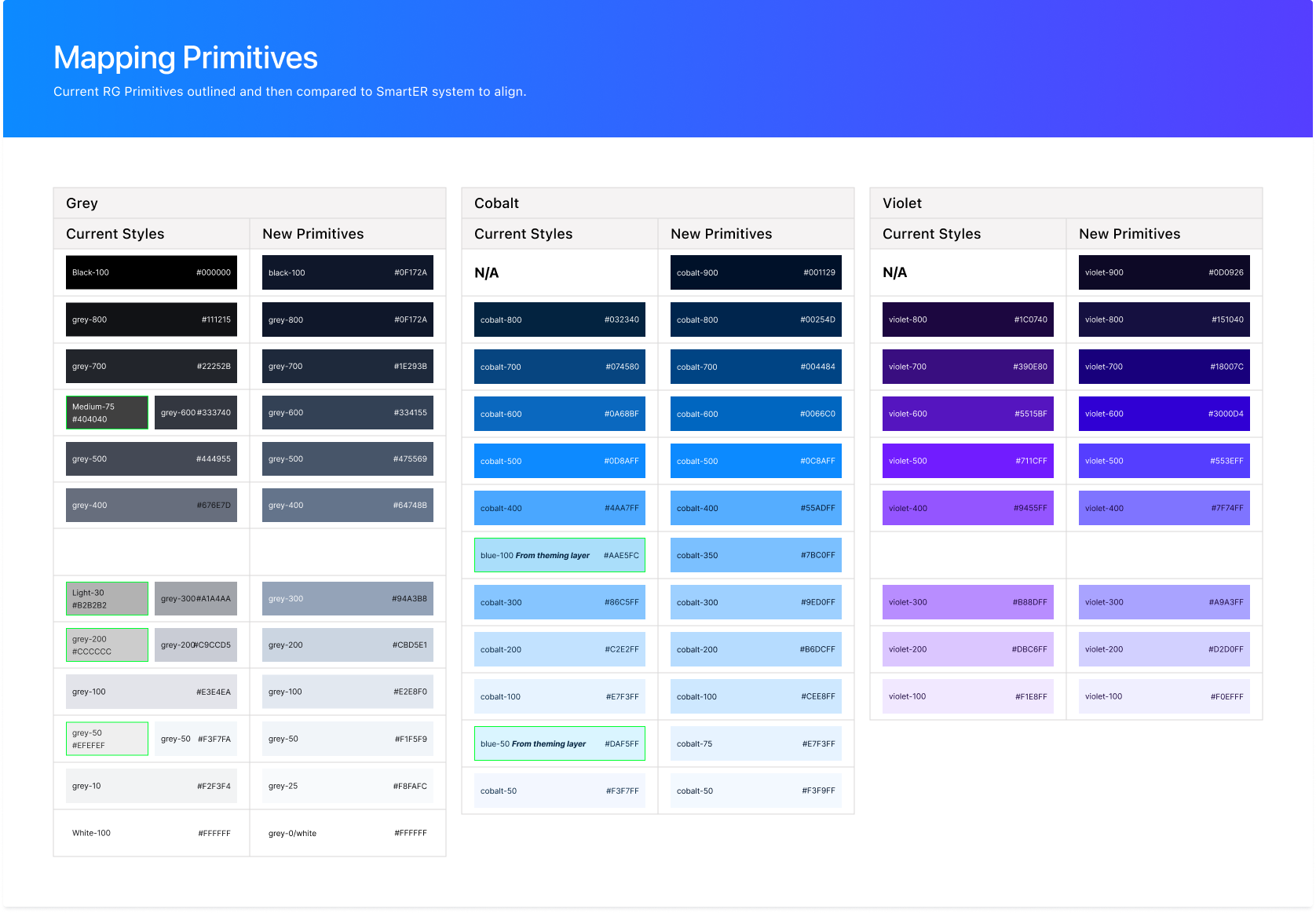Select the cobalt-600 #0A68BF swatch
The width and height of the screenshot is (1316, 913).
tap(560, 414)
